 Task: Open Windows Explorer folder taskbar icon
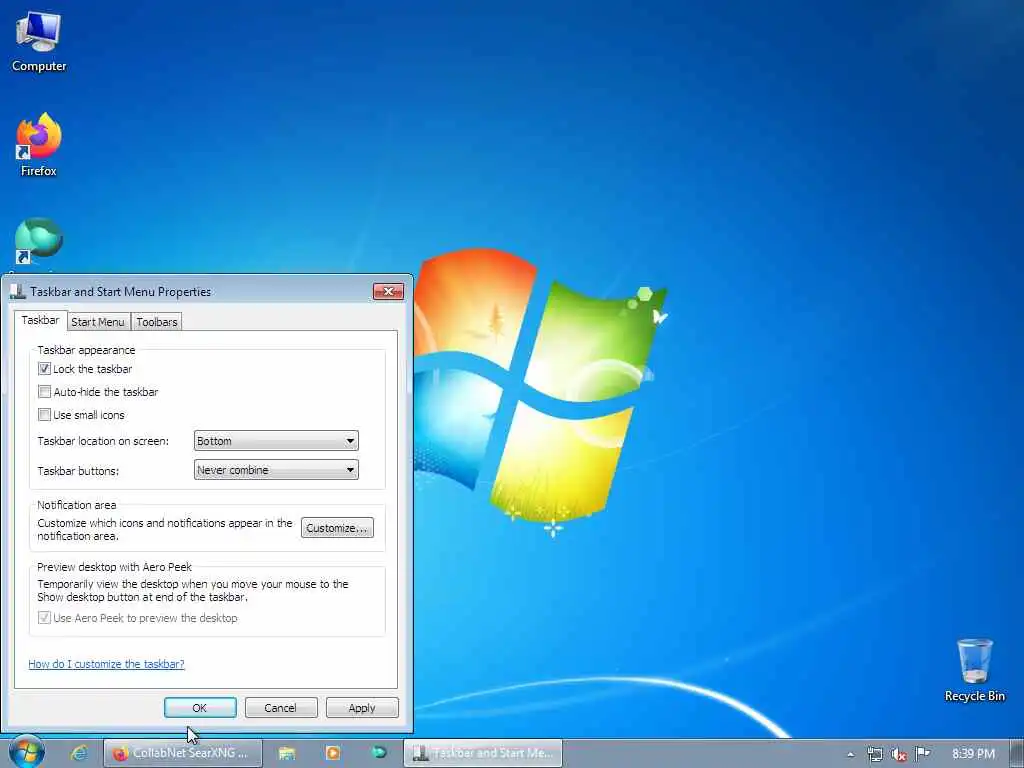click(x=287, y=753)
